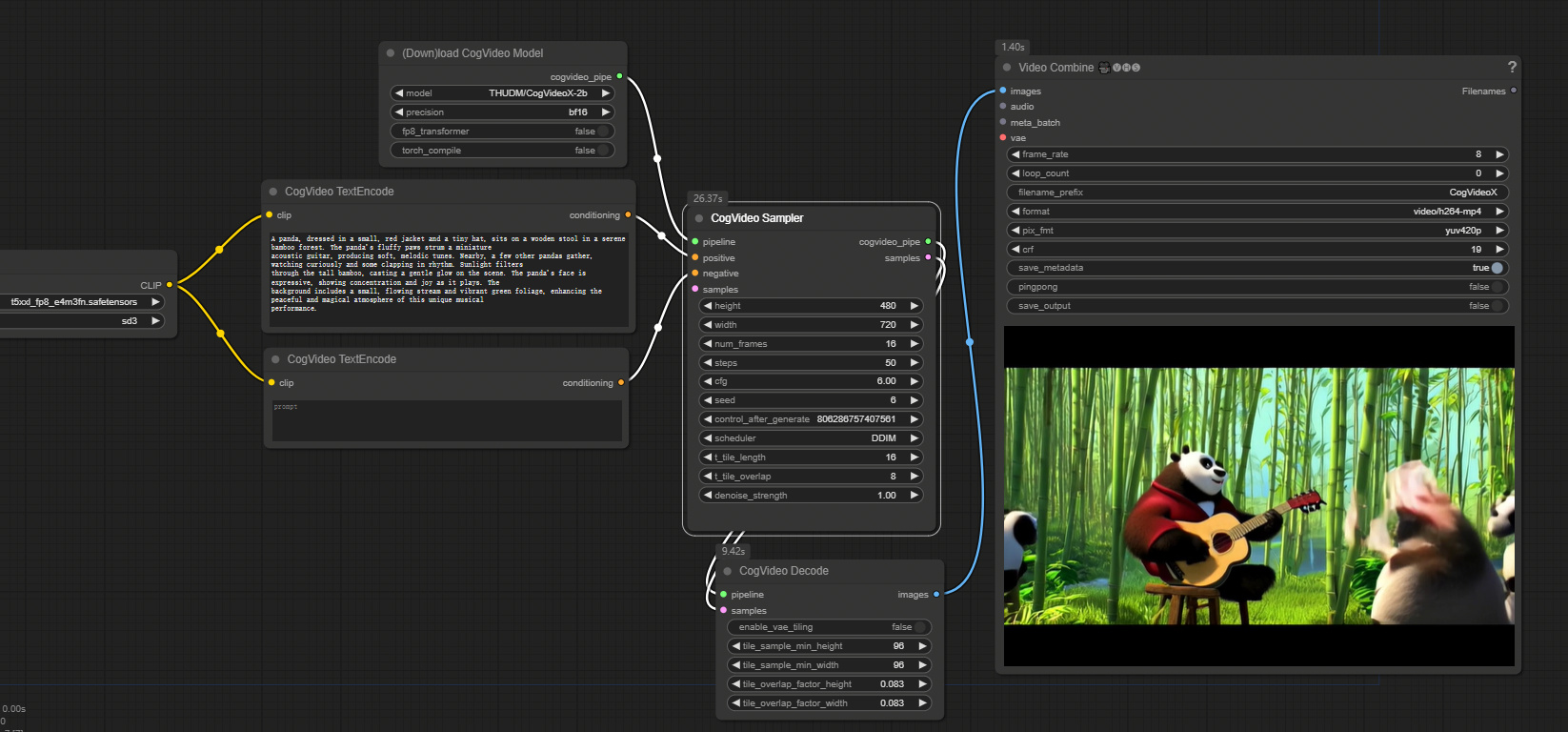The height and width of the screenshot is (732, 1568).
Task: Increase height with its right arrow in the sampler
Action: 914,306
